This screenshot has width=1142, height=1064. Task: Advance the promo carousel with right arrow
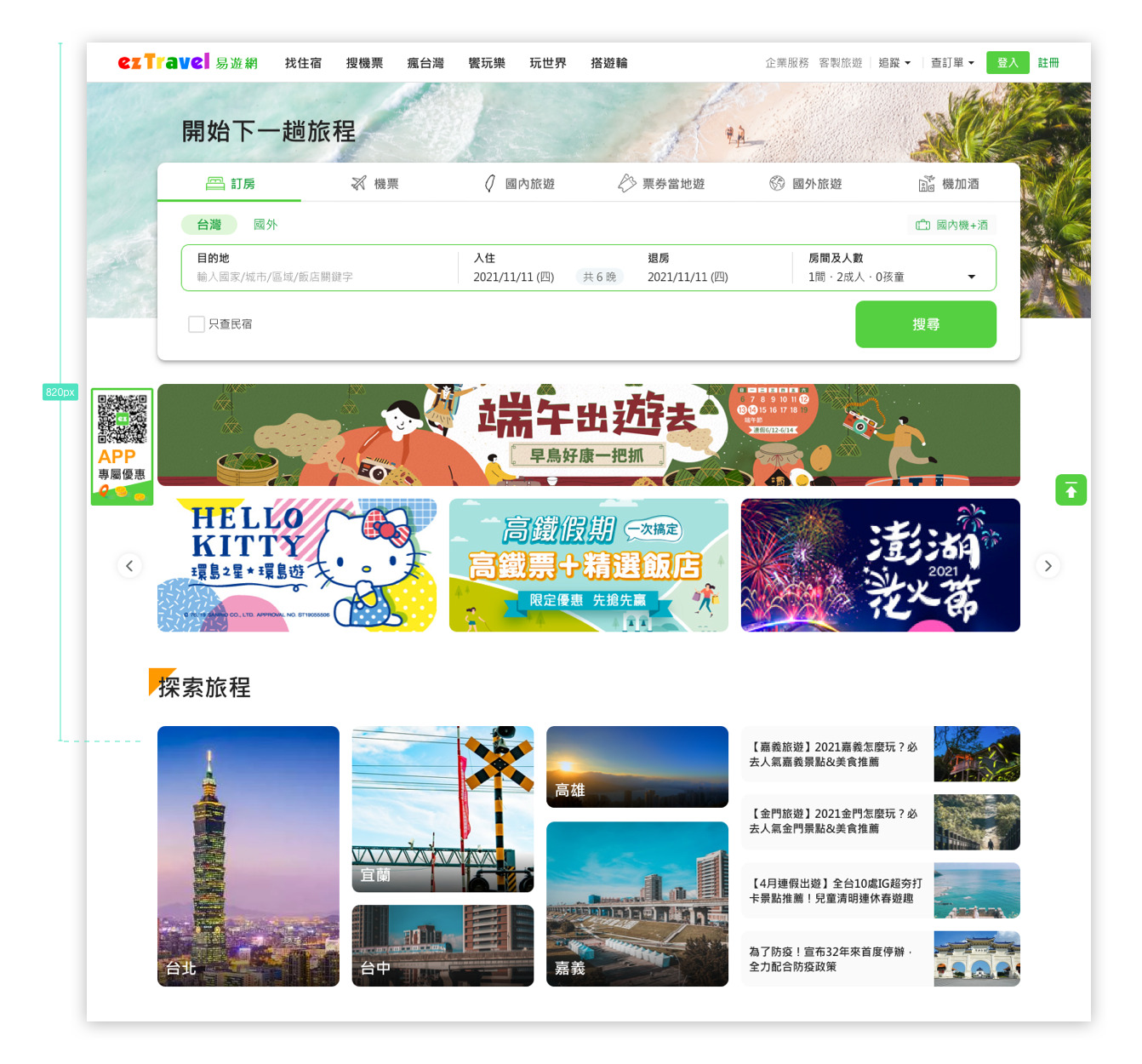click(x=1048, y=565)
